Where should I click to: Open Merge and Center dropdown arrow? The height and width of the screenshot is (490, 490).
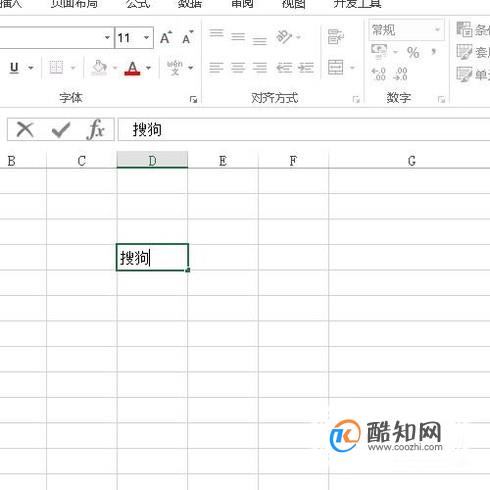tap(352, 68)
